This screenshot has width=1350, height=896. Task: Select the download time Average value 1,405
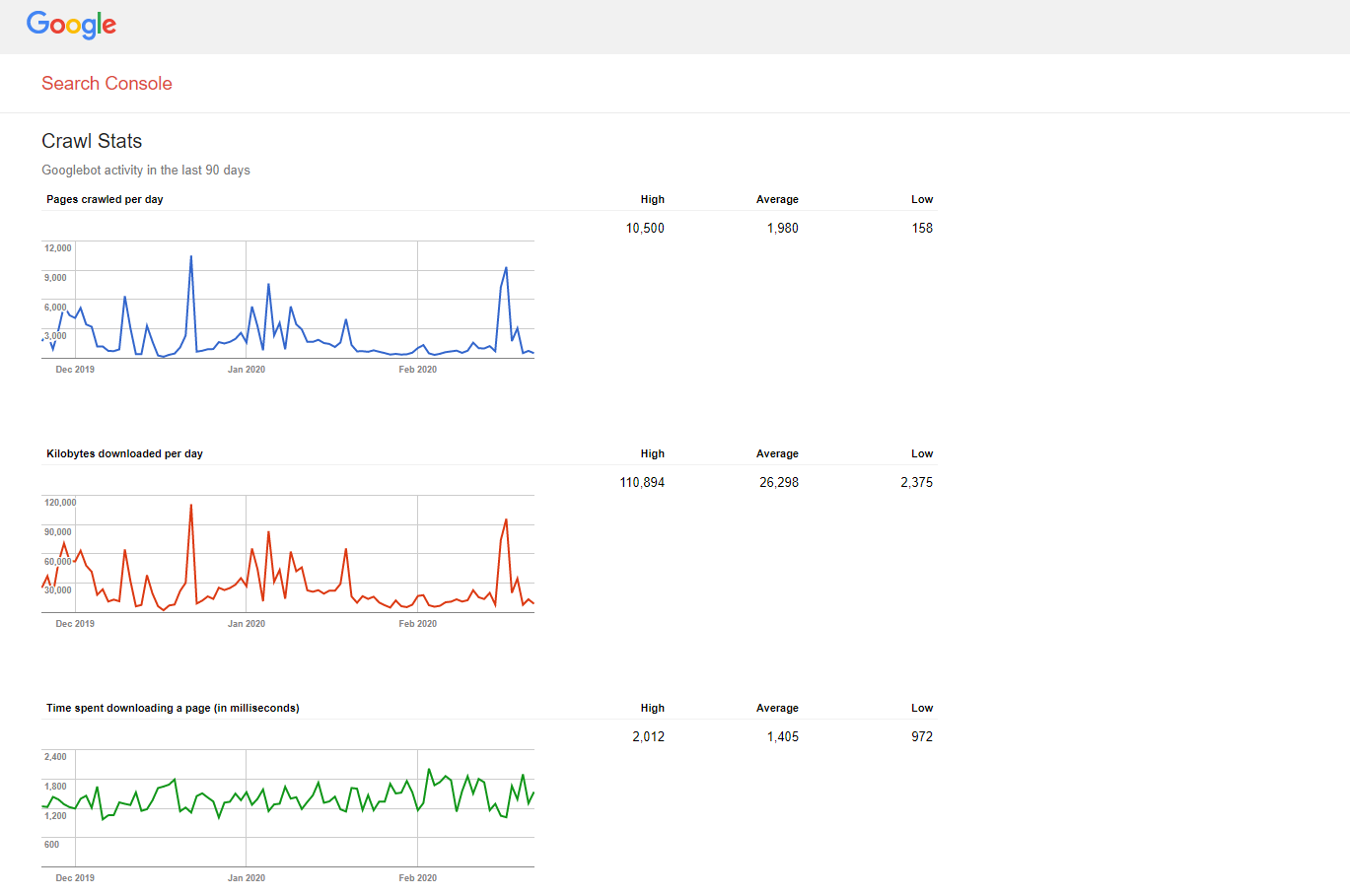click(782, 736)
